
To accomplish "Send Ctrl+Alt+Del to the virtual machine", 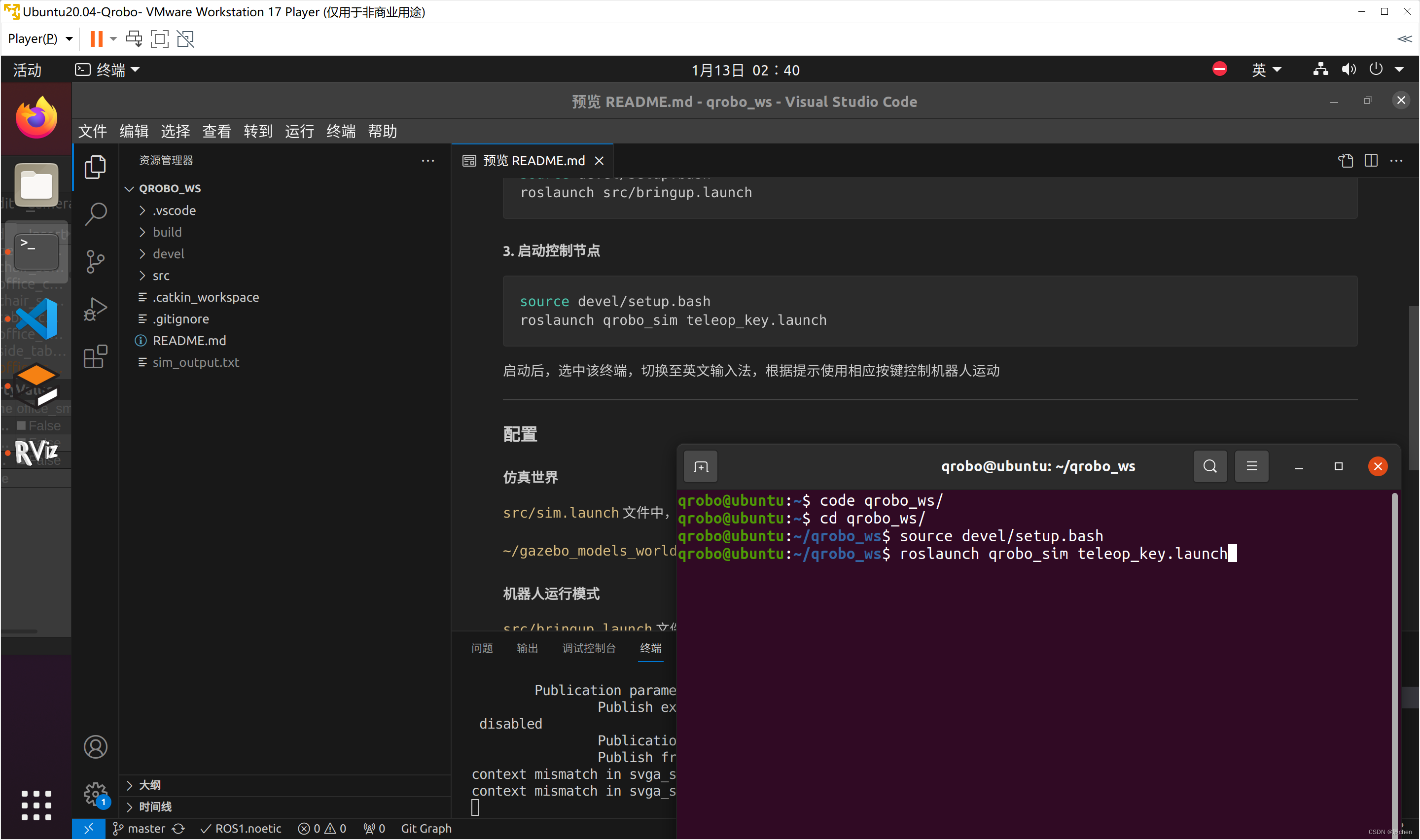I will (134, 38).
